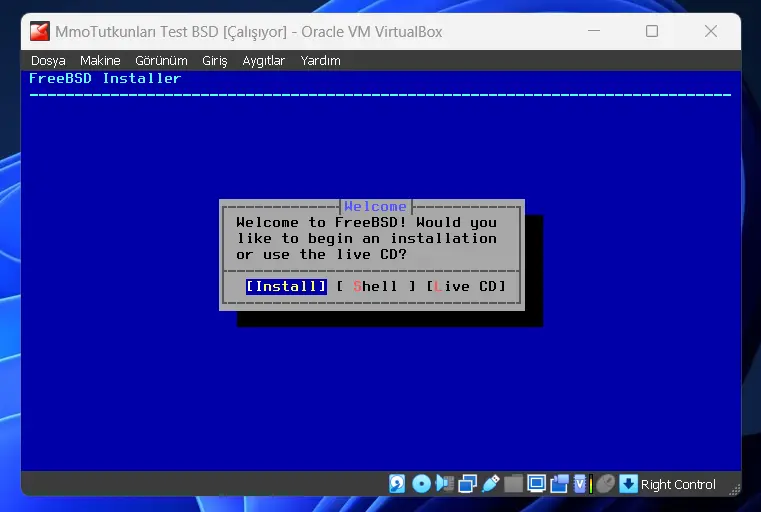The image size is (761, 512).
Task: Click the mouse integration status icon
Action: coord(605,484)
